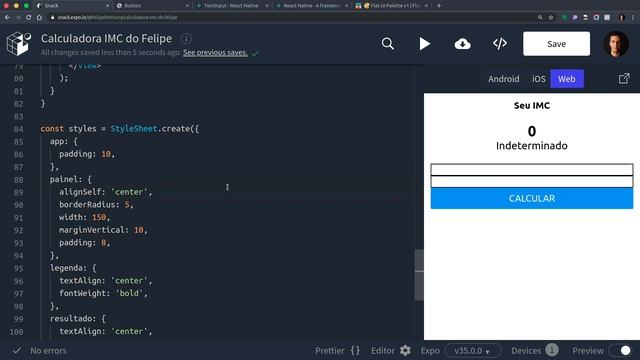Click the CALCULAR button in preview
This screenshot has height=360, width=640.
(532, 198)
